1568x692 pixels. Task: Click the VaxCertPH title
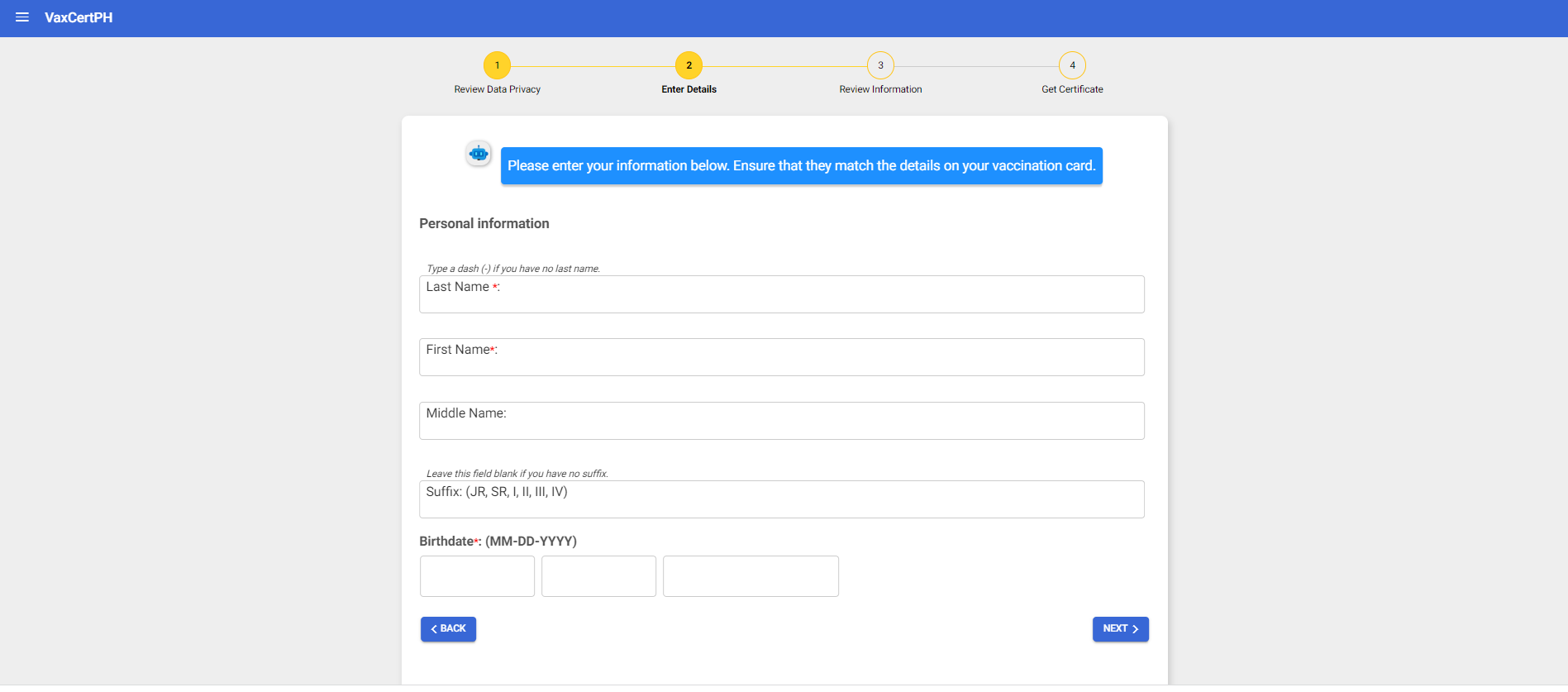pos(79,17)
